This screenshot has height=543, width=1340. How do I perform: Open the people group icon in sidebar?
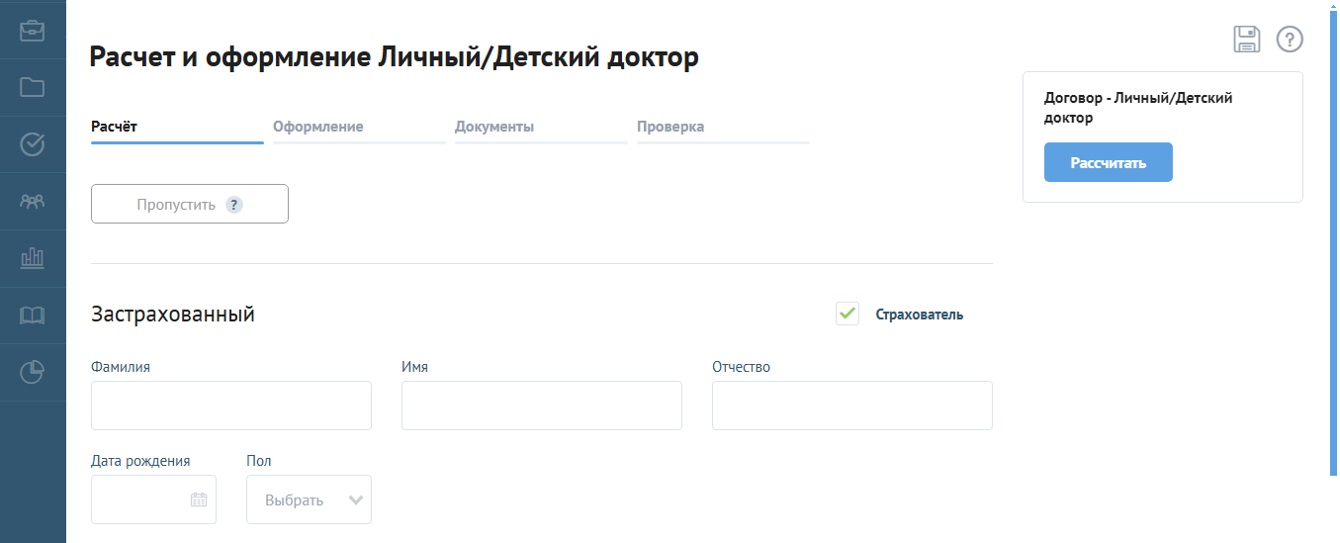[x=32, y=202]
